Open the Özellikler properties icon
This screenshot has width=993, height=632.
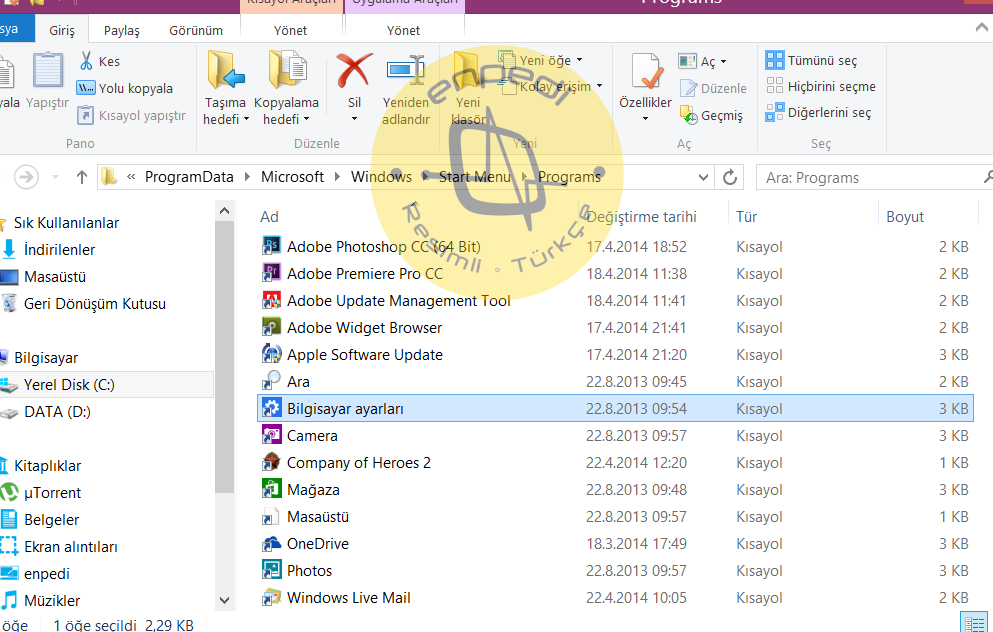(x=646, y=72)
